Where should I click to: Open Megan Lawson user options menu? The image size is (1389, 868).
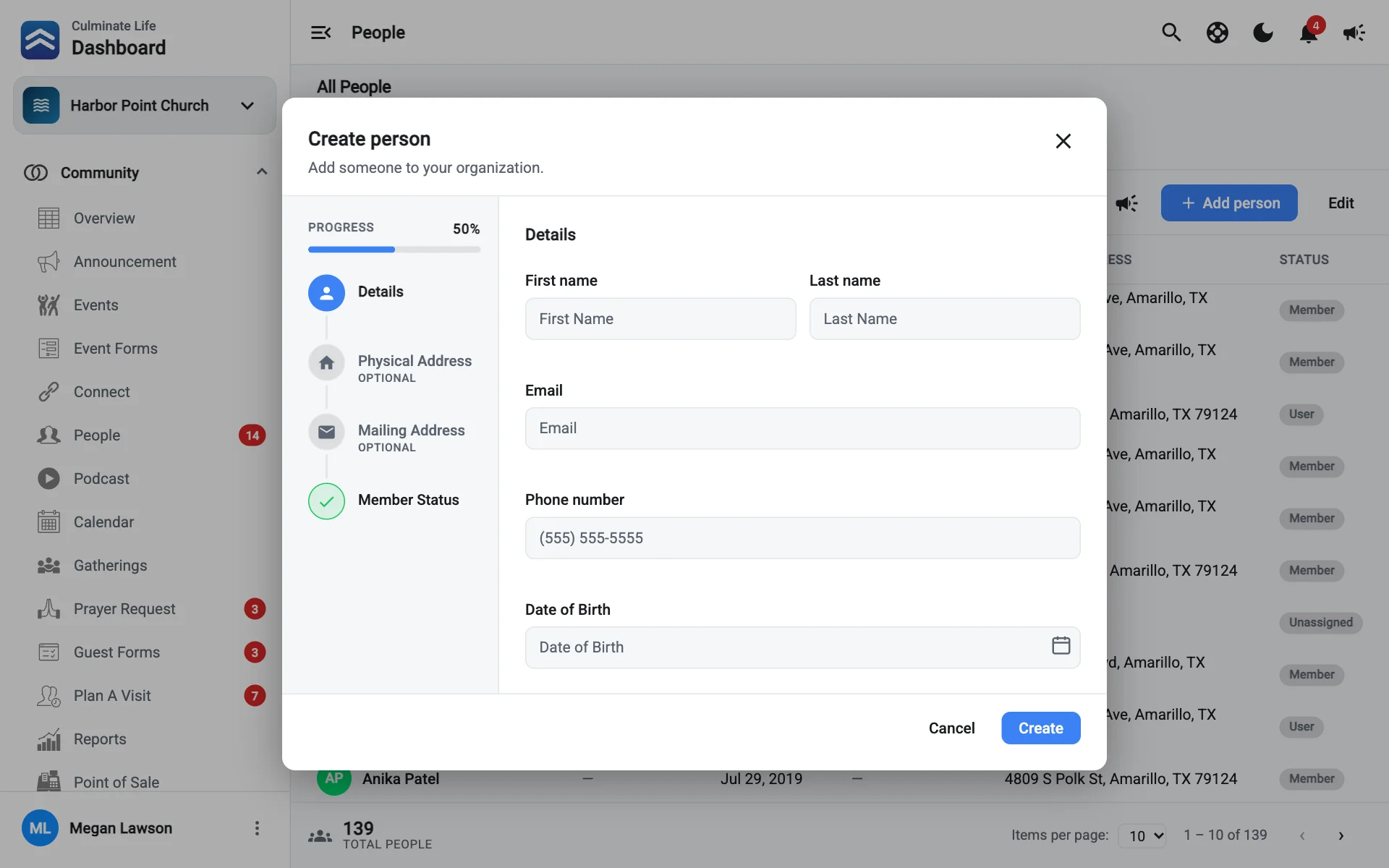(257, 828)
